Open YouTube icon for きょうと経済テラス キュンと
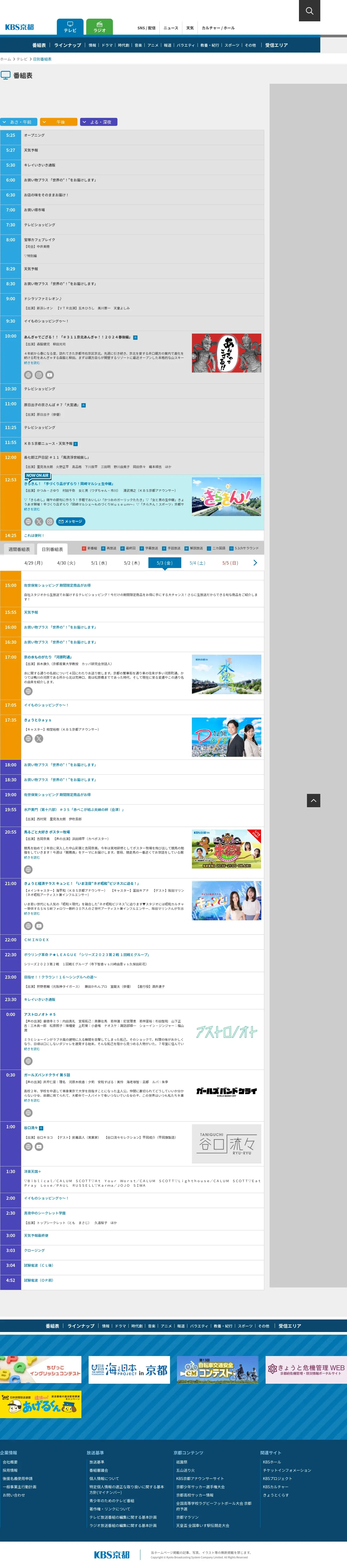Screen dimensions: 347x1568 (x=39, y=926)
